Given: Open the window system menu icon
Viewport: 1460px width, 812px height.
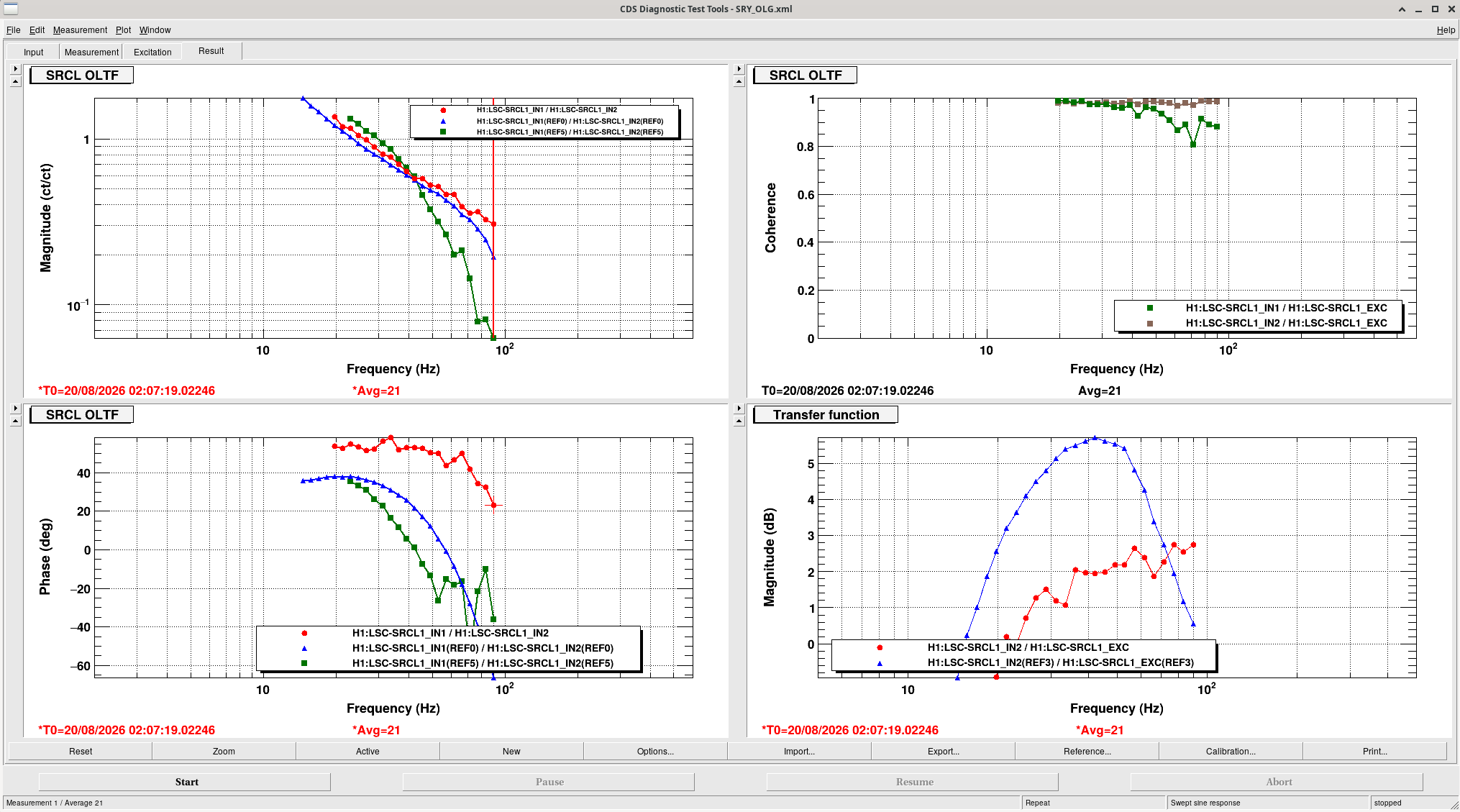Looking at the screenshot, I should pyautogui.click(x=10, y=9).
